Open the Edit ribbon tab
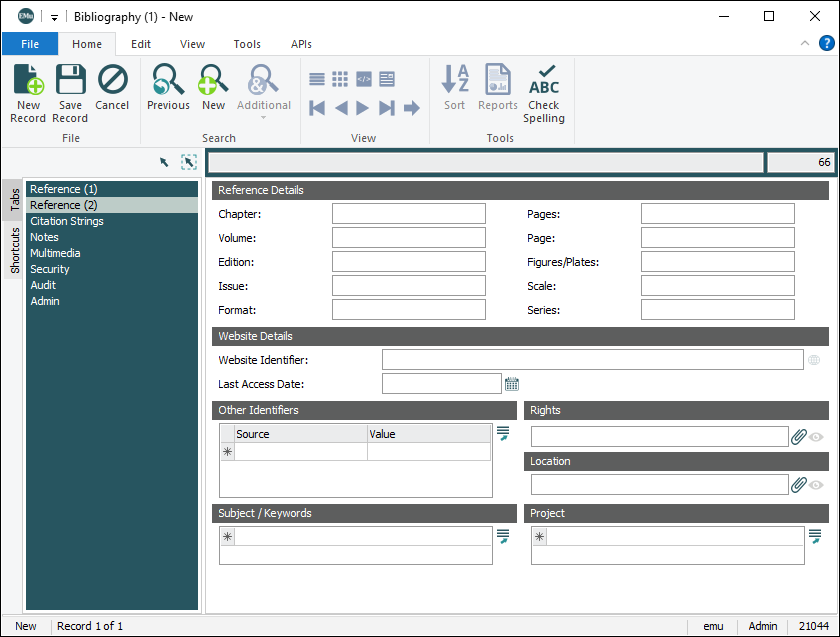This screenshot has height=637, width=840. (141, 44)
